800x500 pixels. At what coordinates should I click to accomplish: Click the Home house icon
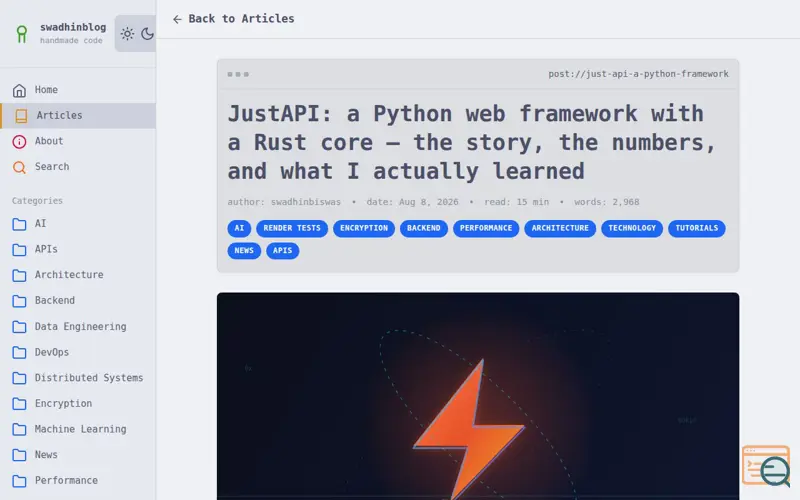pyautogui.click(x=19, y=90)
